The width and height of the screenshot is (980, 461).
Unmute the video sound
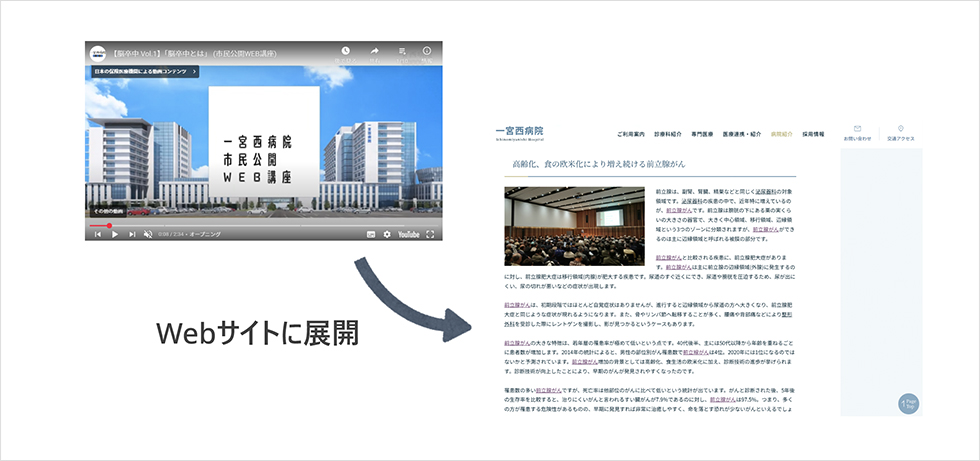[149, 234]
